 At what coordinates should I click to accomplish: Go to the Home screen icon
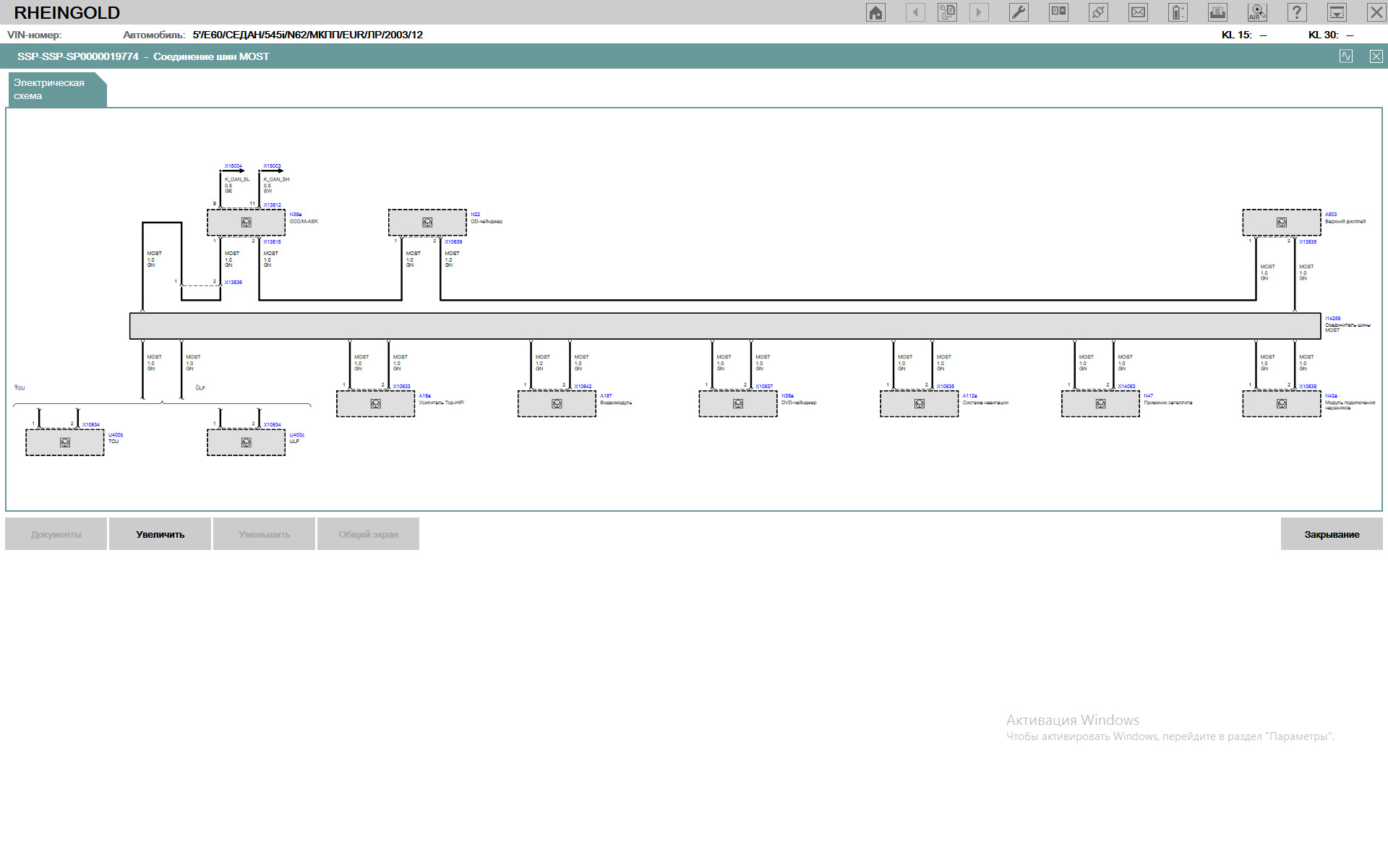point(875,12)
